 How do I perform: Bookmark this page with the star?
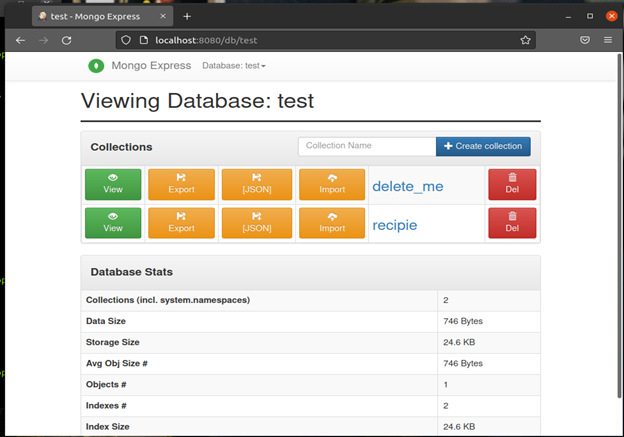[x=525, y=40]
